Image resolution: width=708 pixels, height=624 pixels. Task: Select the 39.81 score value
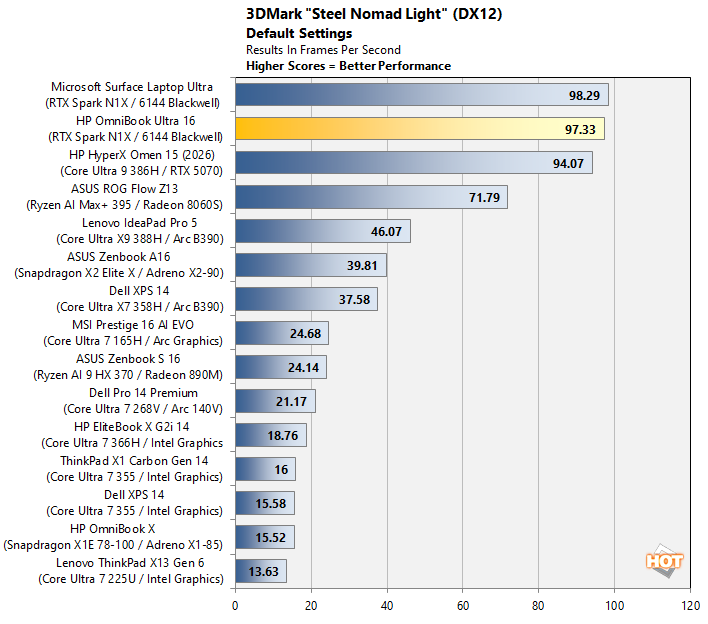click(x=362, y=265)
